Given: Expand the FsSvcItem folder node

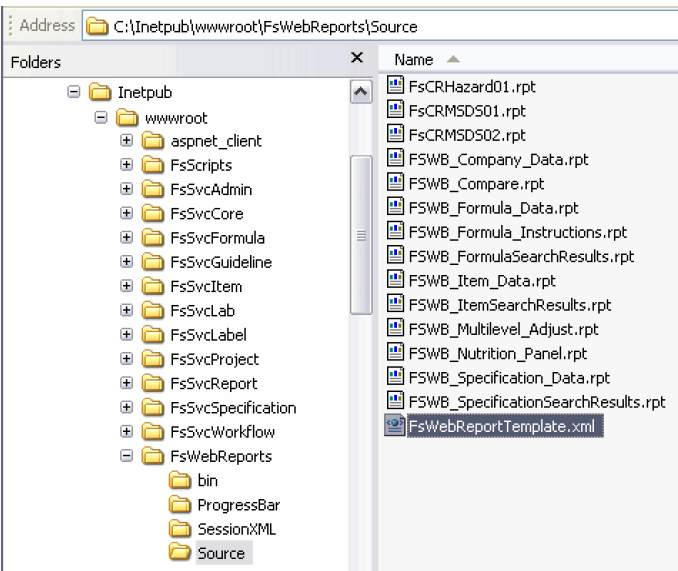Looking at the screenshot, I should [x=126, y=286].
